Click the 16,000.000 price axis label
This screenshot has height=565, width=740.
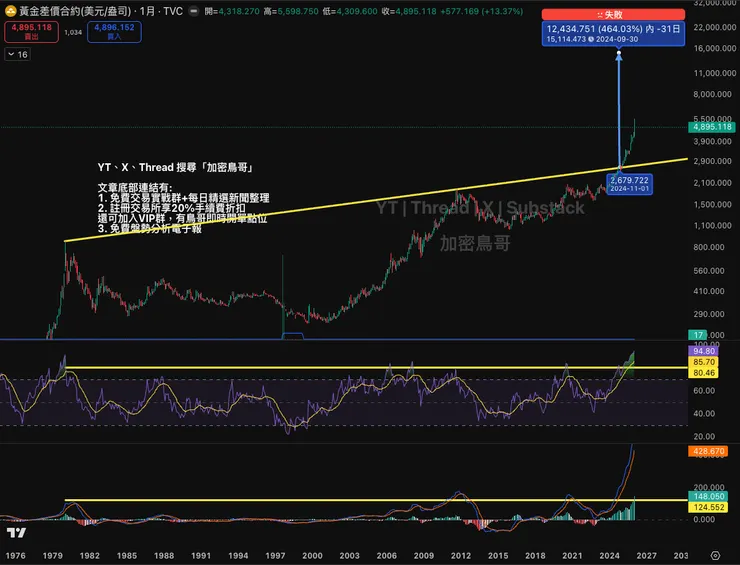point(715,48)
